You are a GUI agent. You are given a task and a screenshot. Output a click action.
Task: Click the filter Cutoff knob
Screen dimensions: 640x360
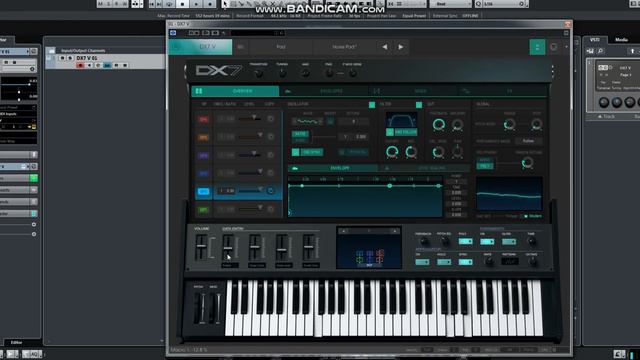click(x=392, y=152)
